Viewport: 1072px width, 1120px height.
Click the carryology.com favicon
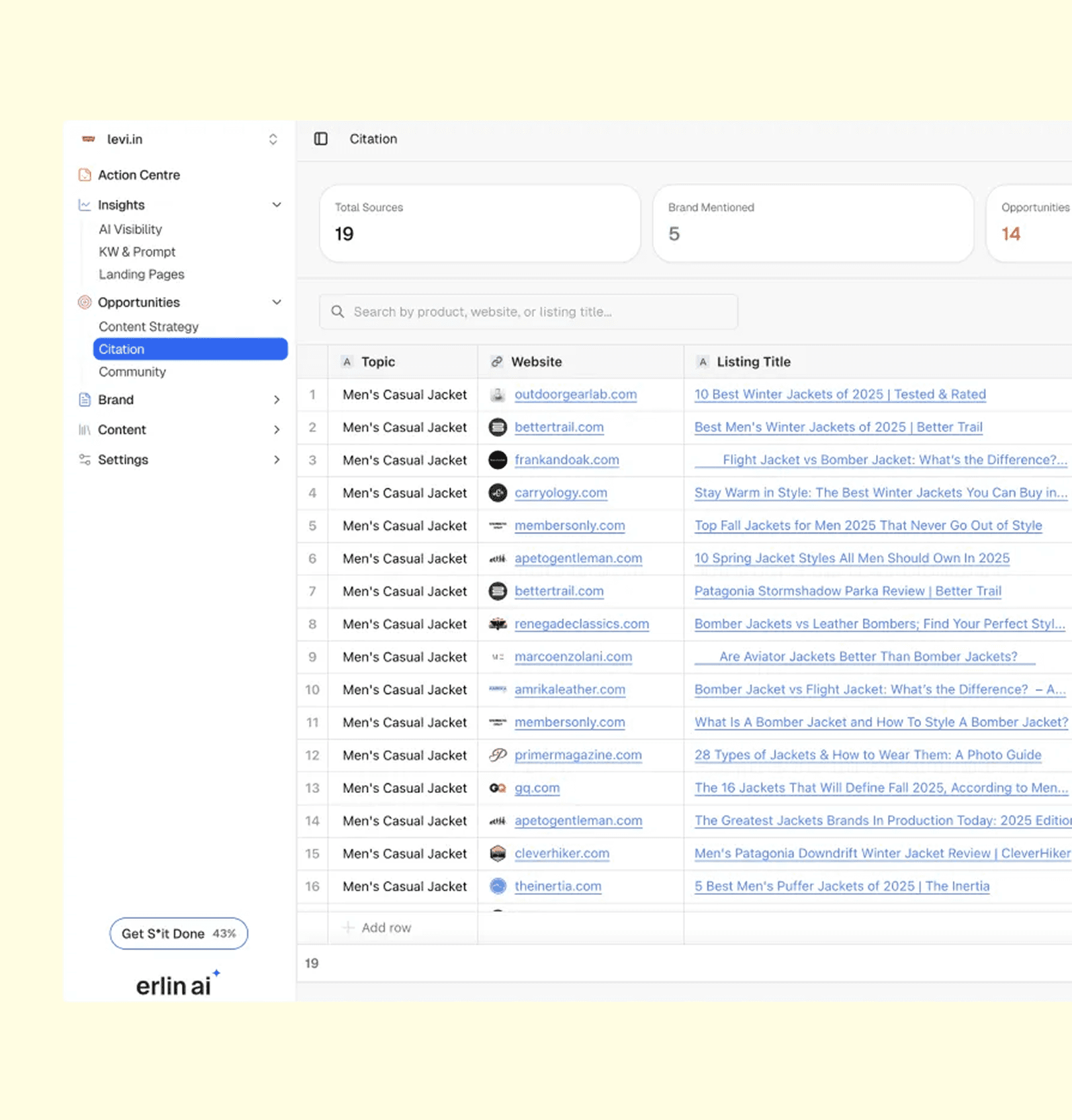click(x=498, y=493)
